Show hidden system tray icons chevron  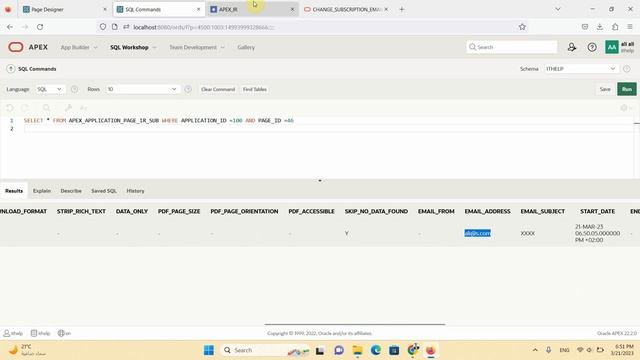[x=535, y=350]
